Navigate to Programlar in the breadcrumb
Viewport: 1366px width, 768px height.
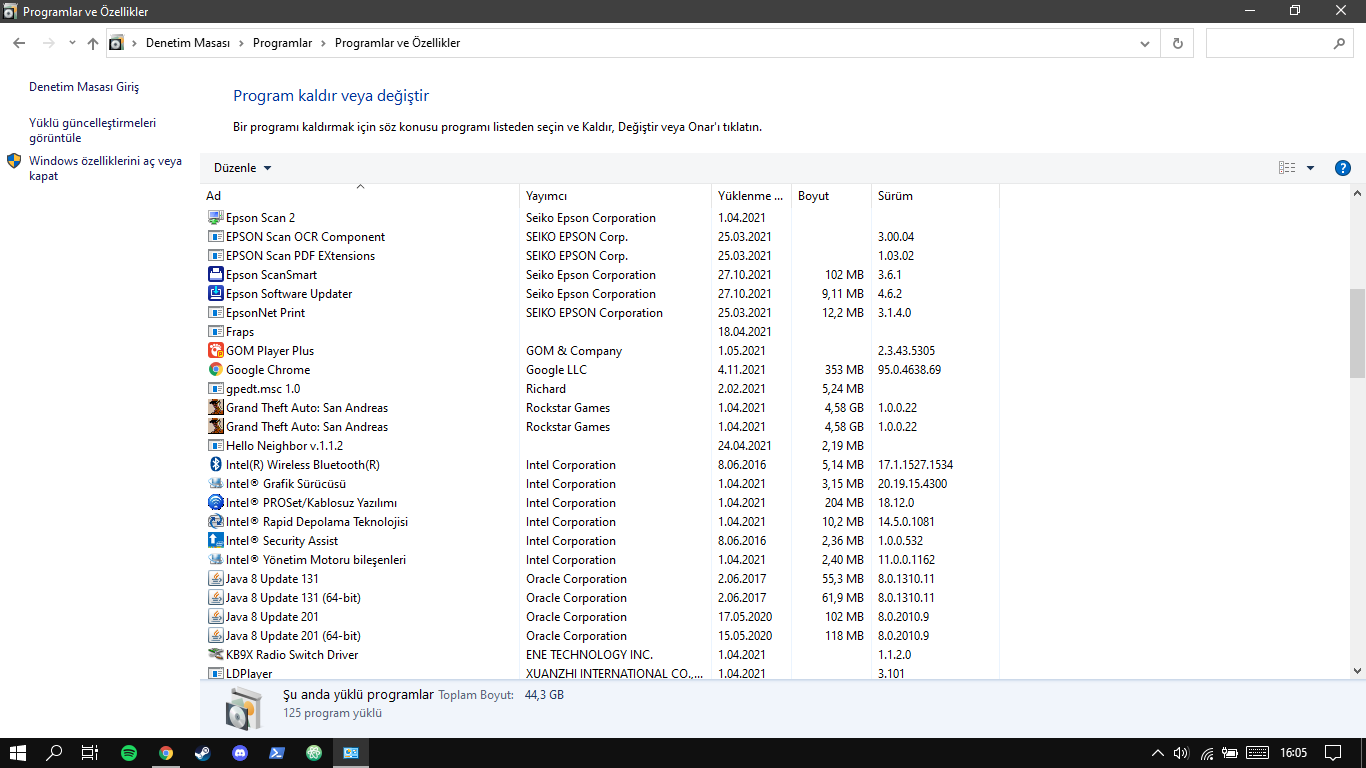click(x=283, y=44)
